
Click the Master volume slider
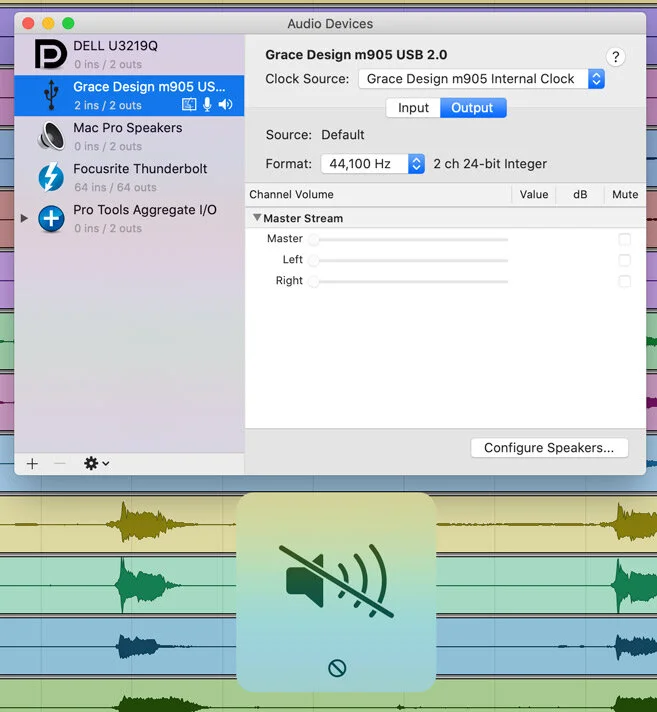tap(408, 239)
